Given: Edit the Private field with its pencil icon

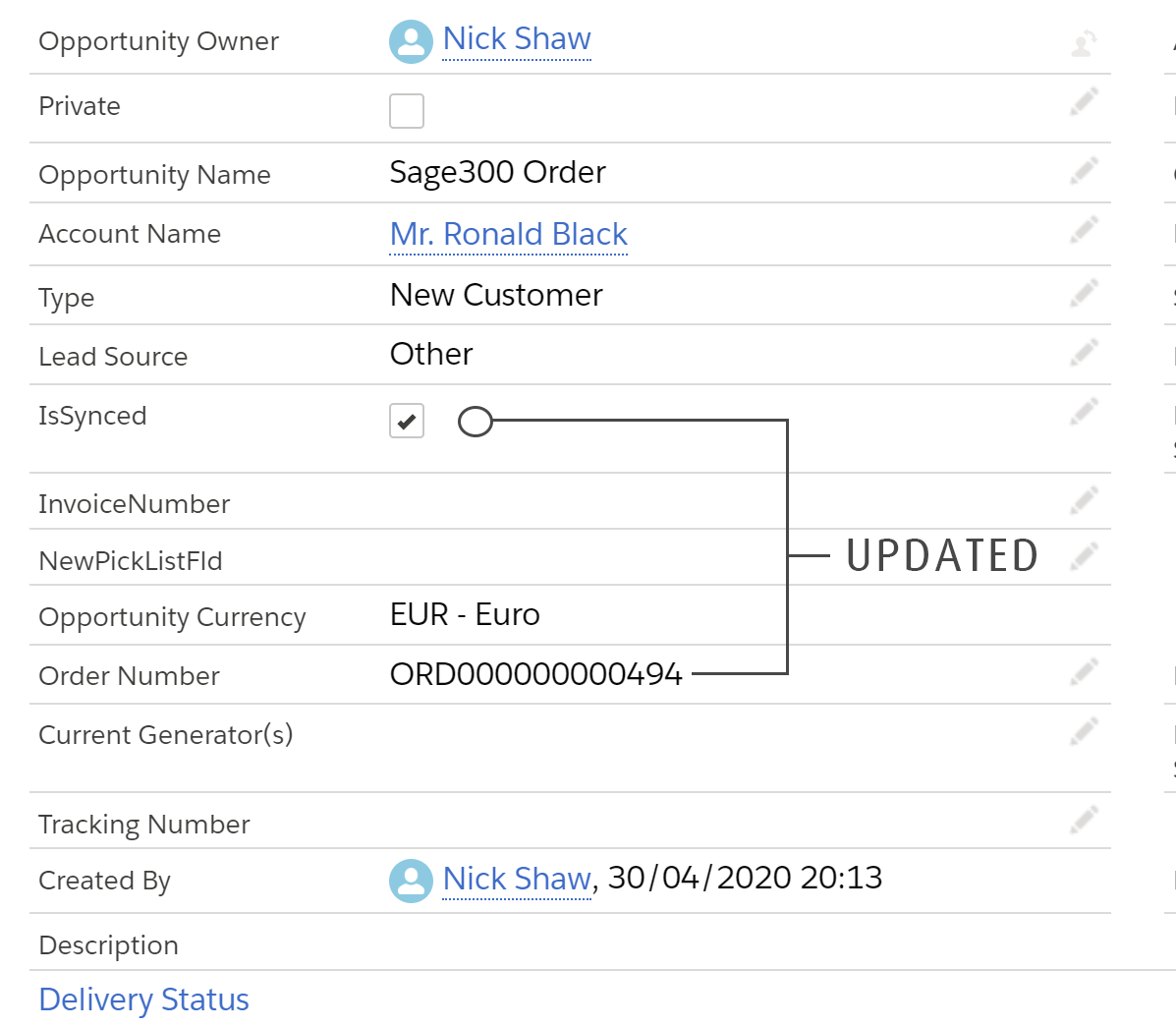Looking at the screenshot, I should pos(1084,102).
